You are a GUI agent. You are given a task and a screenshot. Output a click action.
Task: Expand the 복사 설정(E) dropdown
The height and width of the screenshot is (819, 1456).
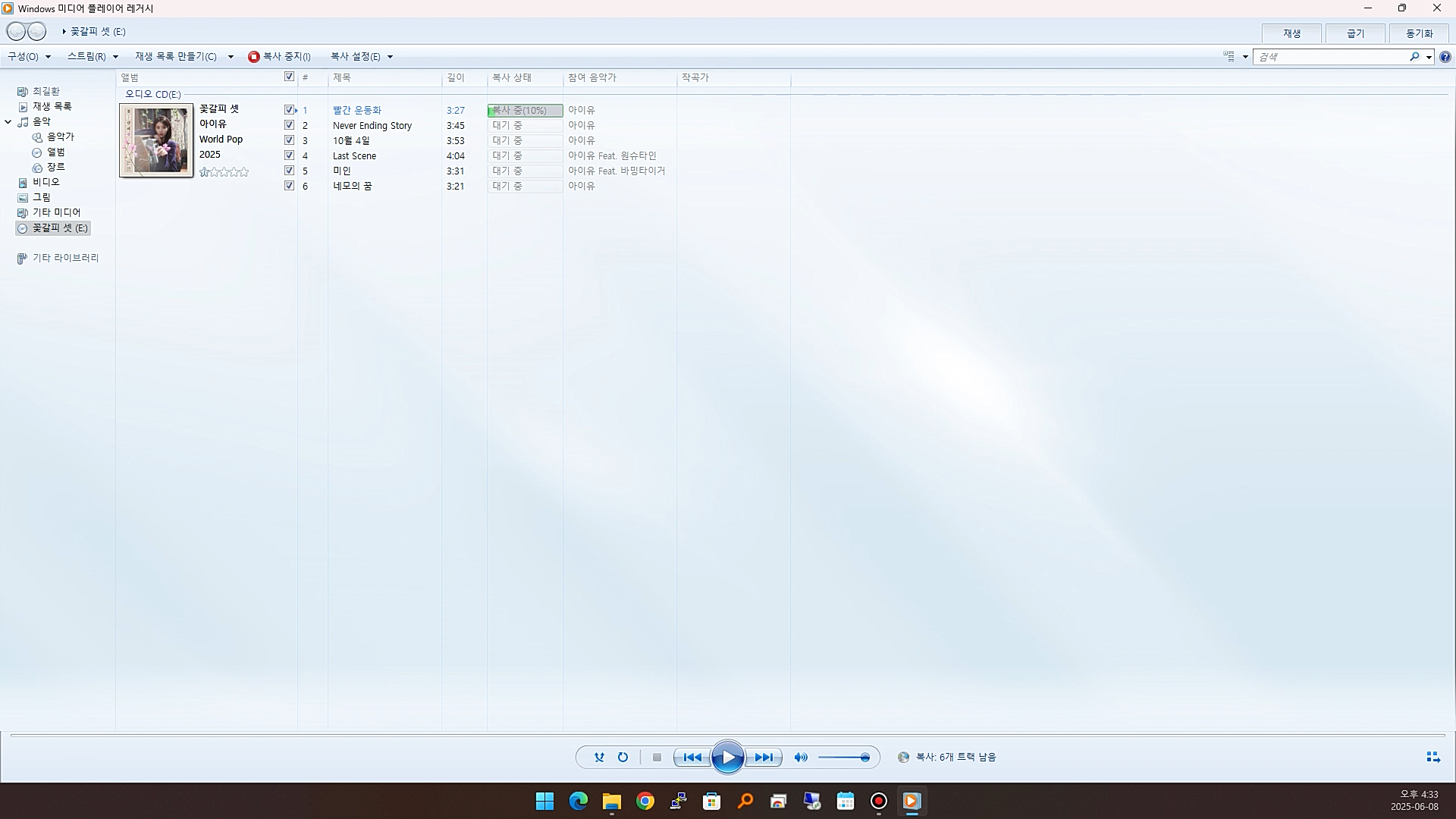click(361, 57)
